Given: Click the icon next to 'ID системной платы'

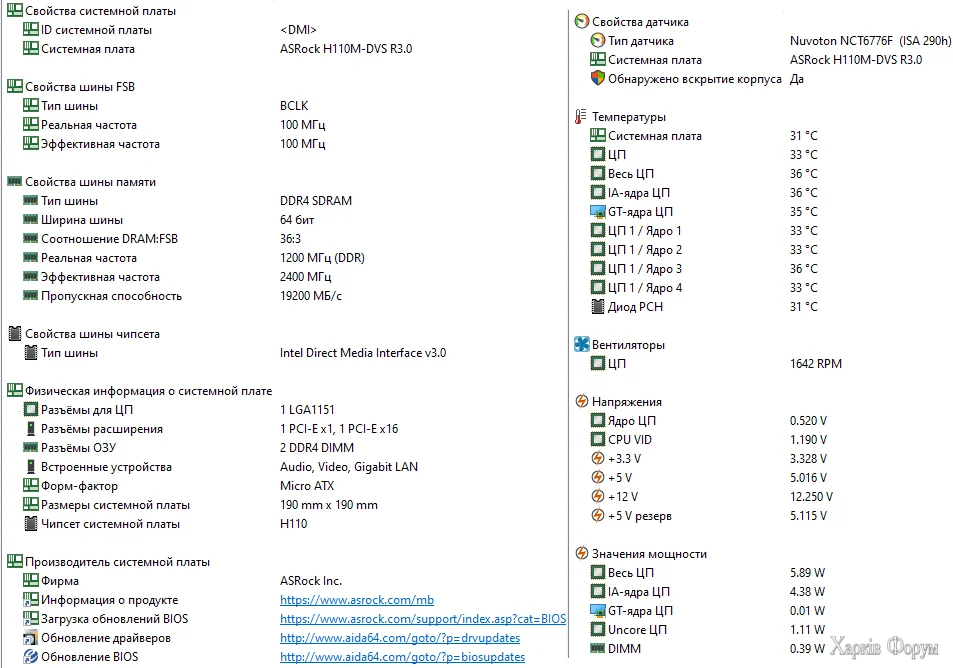Looking at the screenshot, I should click(30, 29).
